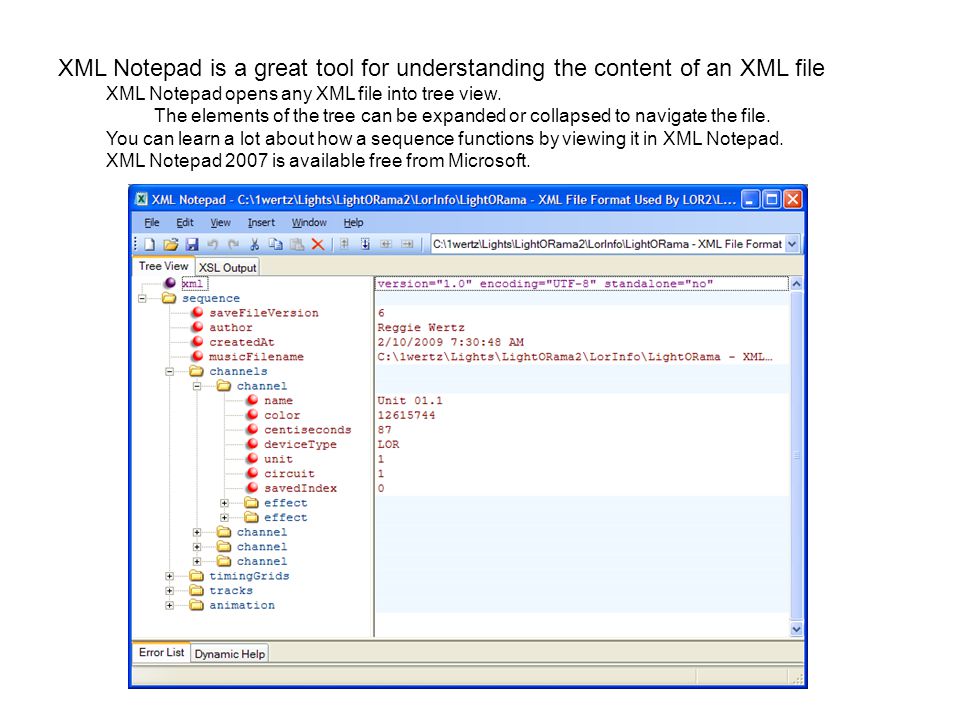Click the folder icon beside tracks

pyautogui.click(x=197, y=590)
